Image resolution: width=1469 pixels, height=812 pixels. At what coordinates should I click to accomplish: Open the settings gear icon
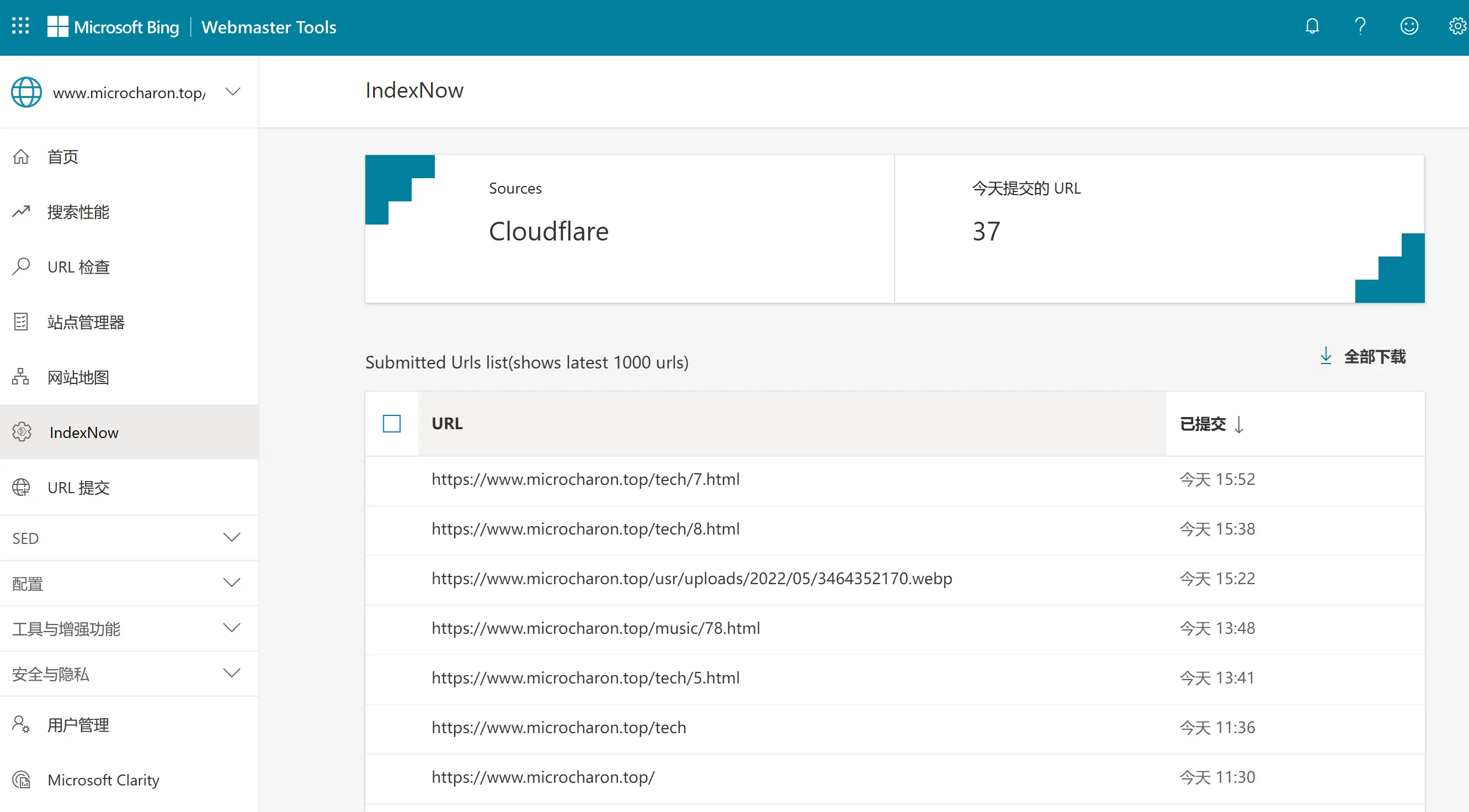[1457, 26]
